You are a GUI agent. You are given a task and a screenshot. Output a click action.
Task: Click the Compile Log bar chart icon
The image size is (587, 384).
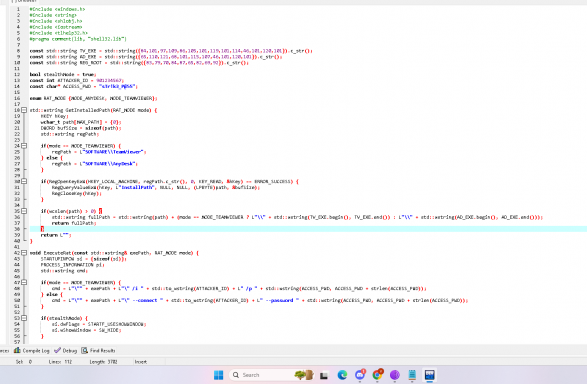click(x=17, y=350)
